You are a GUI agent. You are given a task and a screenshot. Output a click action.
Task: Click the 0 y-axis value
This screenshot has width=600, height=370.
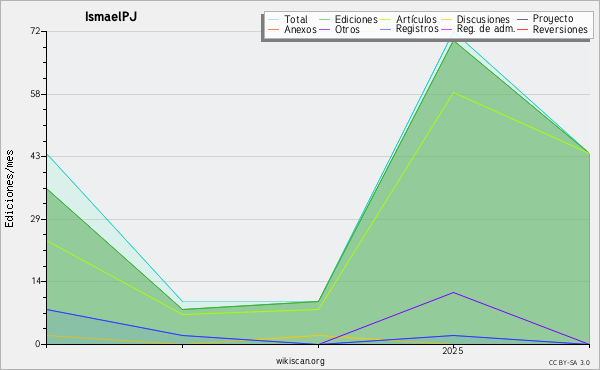(x=38, y=344)
